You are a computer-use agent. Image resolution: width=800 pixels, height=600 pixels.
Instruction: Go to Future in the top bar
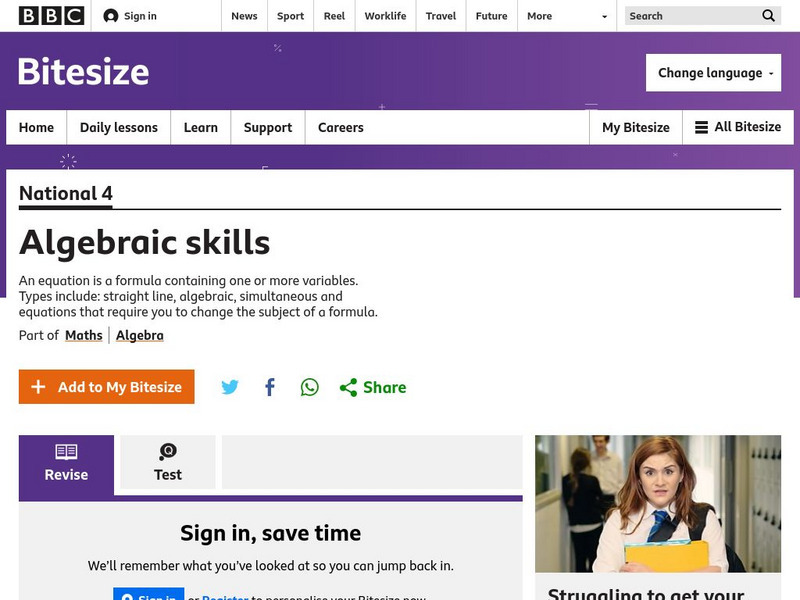point(491,16)
